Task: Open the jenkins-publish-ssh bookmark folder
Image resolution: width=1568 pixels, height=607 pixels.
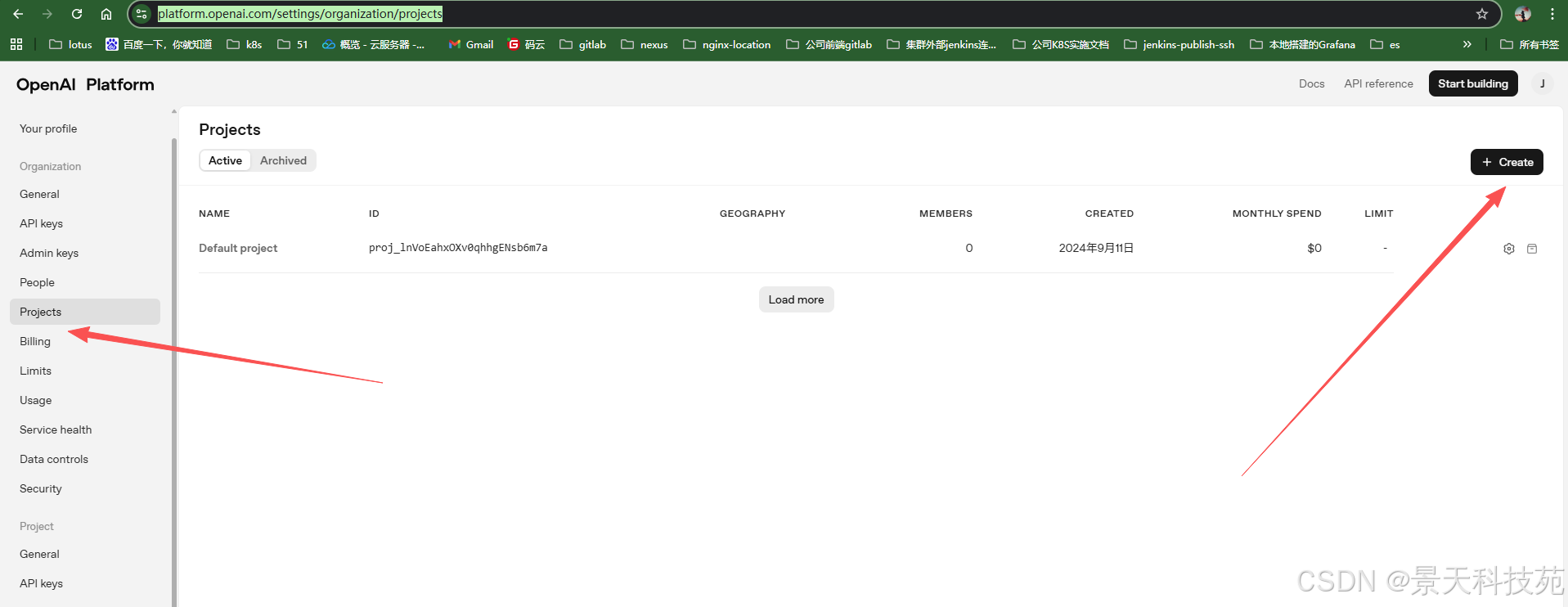Action: coord(1179,44)
